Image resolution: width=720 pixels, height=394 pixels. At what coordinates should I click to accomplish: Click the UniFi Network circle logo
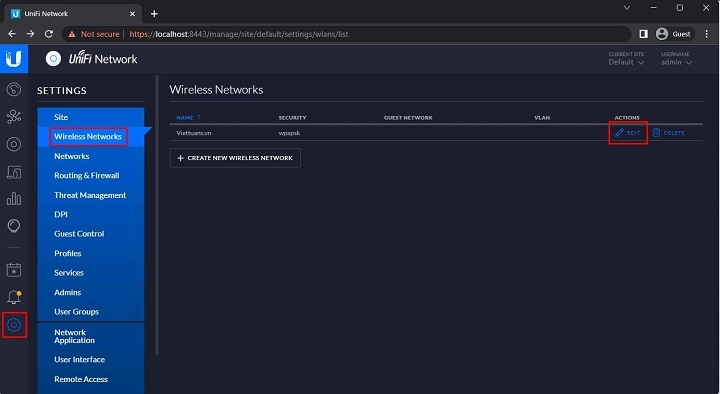coord(53,59)
